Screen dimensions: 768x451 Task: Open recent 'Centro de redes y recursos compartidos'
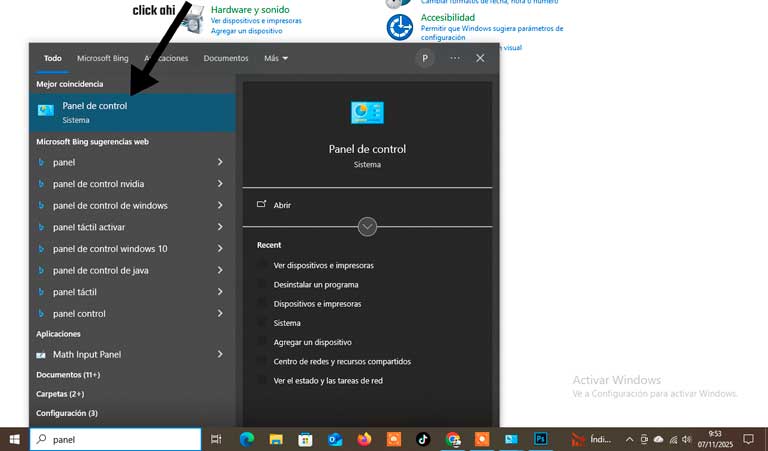[342, 361]
